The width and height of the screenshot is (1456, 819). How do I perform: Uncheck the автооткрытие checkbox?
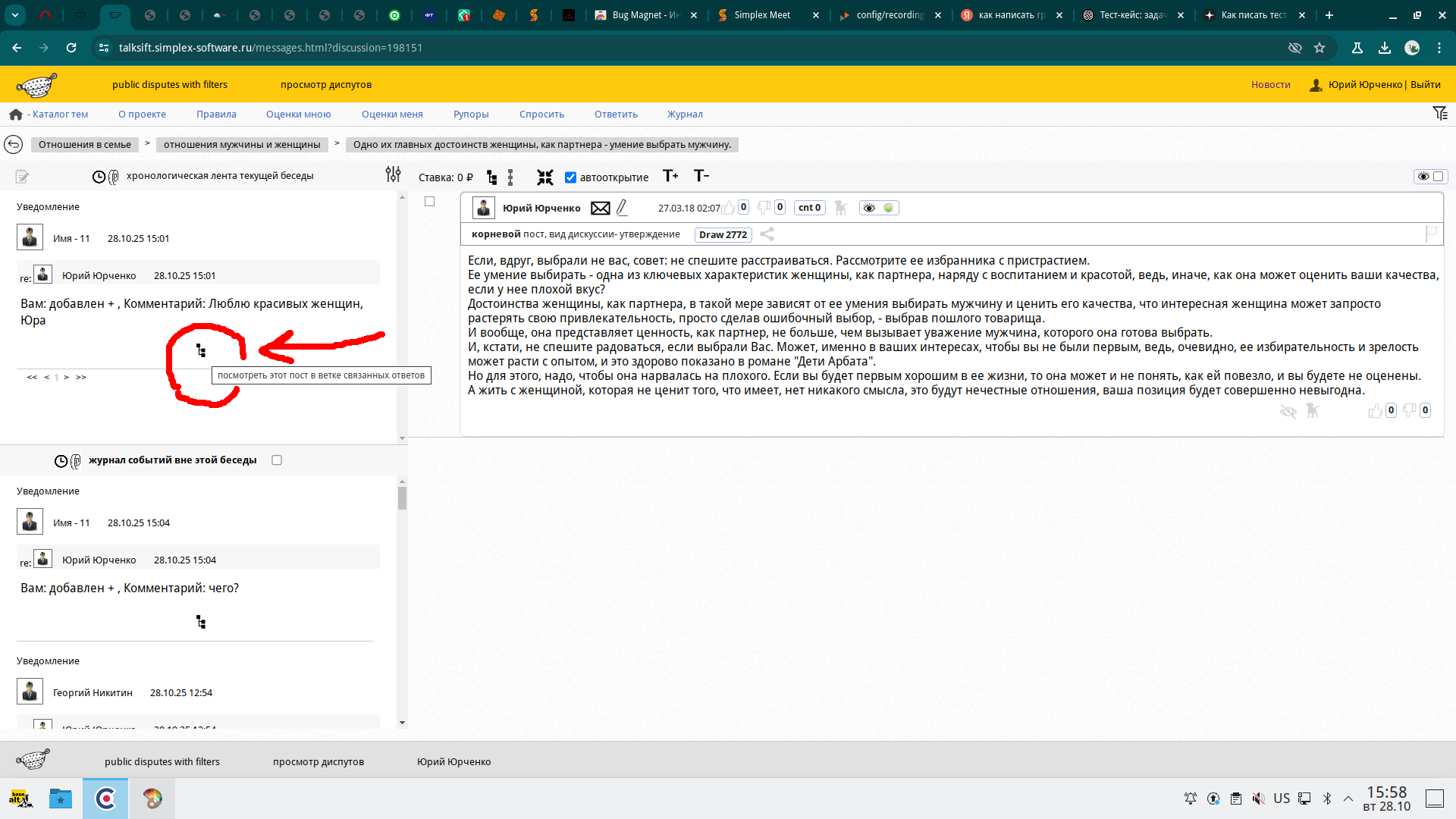[x=570, y=177]
